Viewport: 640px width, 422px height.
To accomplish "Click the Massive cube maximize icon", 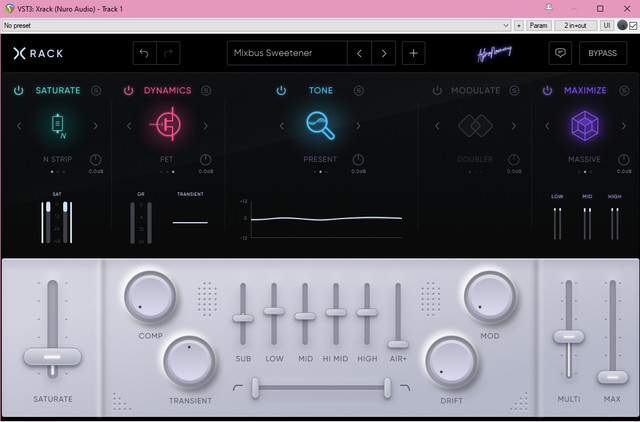I will (x=585, y=126).
